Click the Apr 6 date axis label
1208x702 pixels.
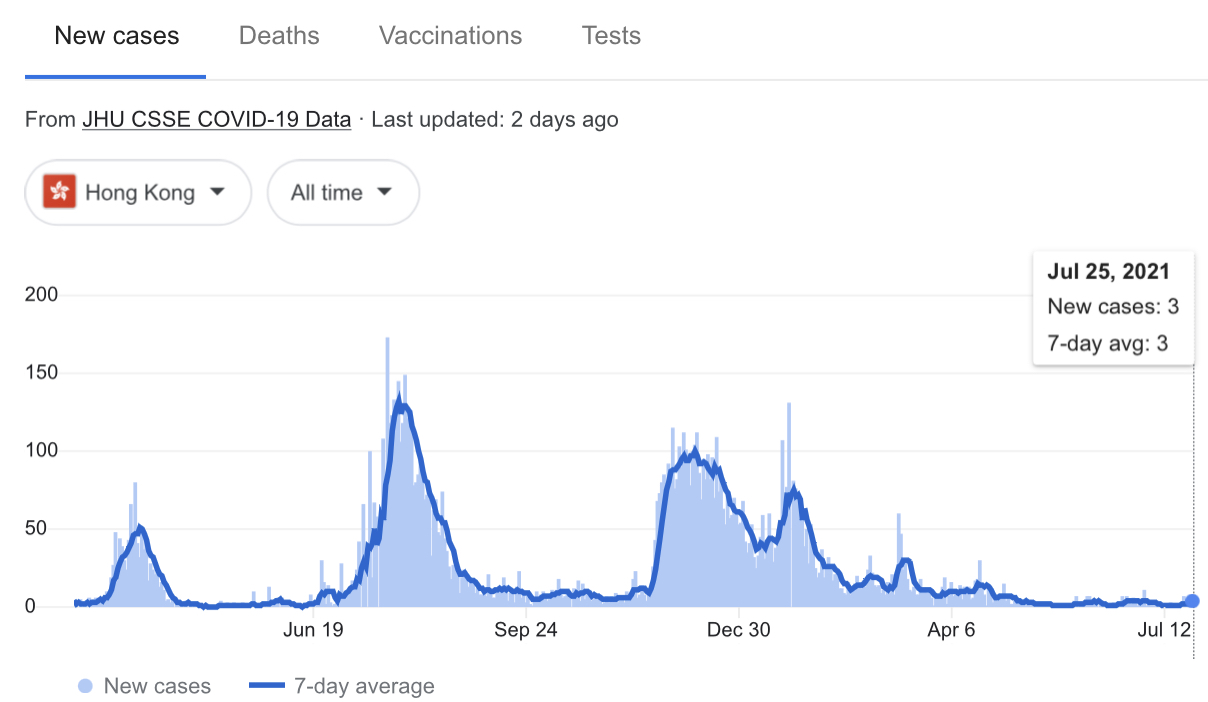951,630
